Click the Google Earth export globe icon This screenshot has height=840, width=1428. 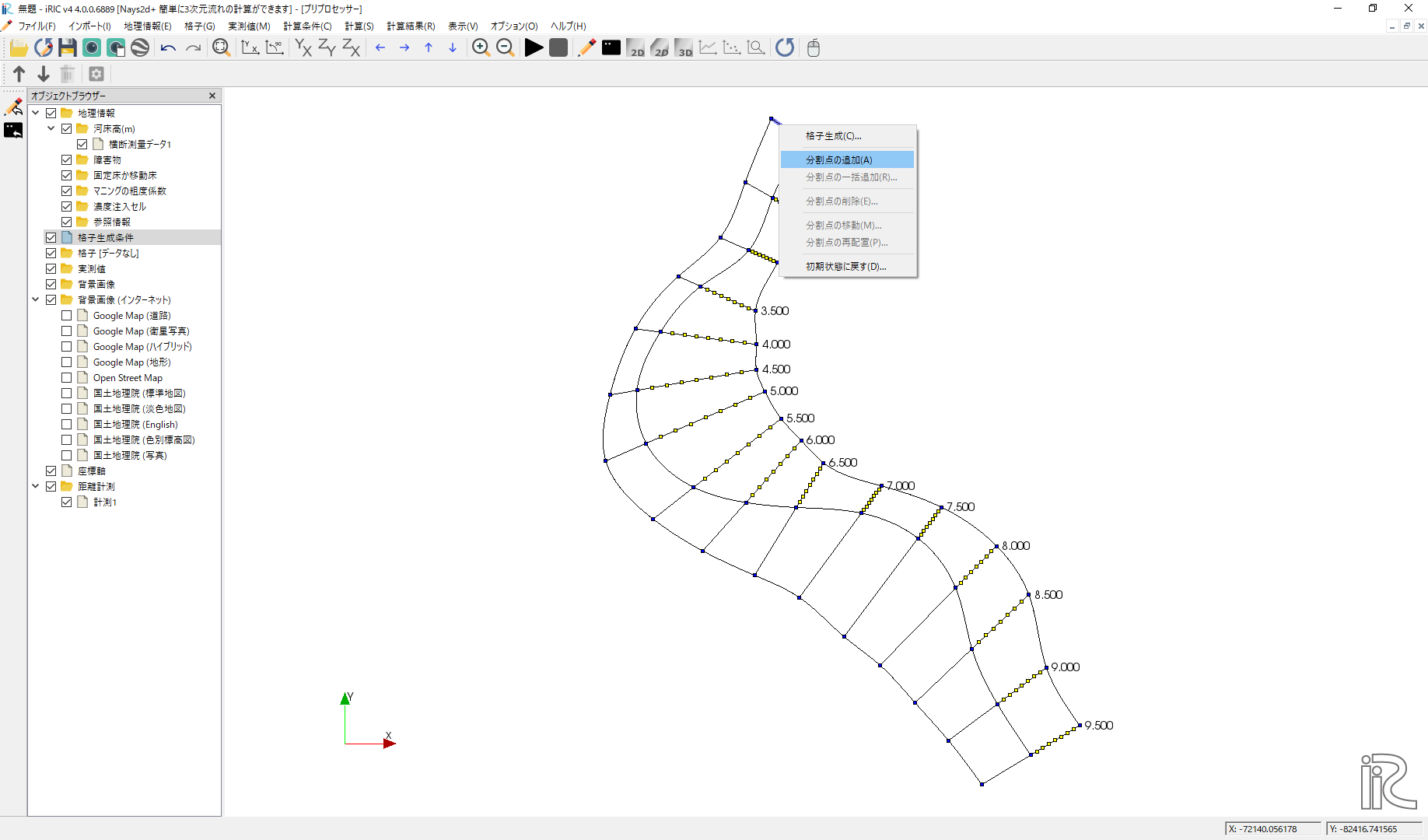coord(140,48)
